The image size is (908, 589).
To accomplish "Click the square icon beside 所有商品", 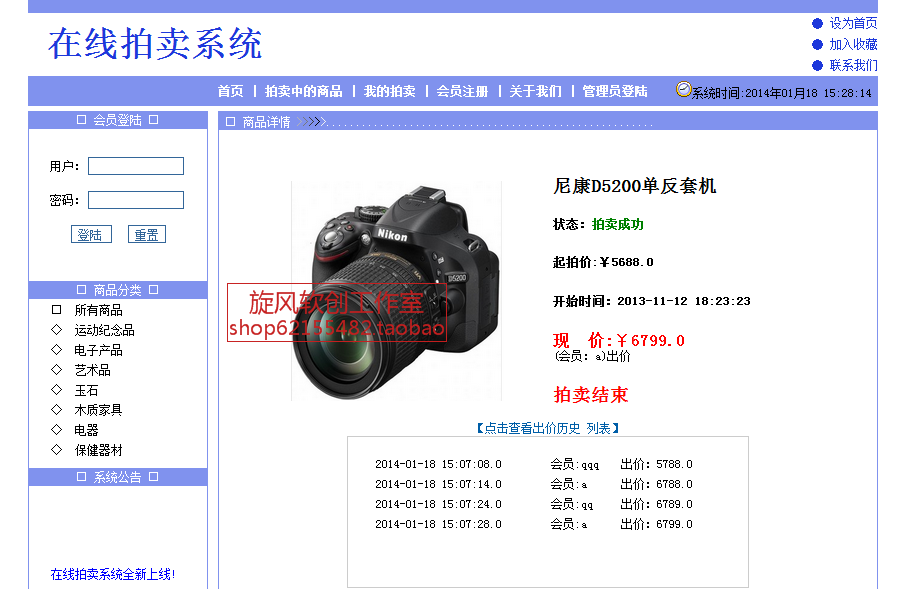I will point(56,310).
